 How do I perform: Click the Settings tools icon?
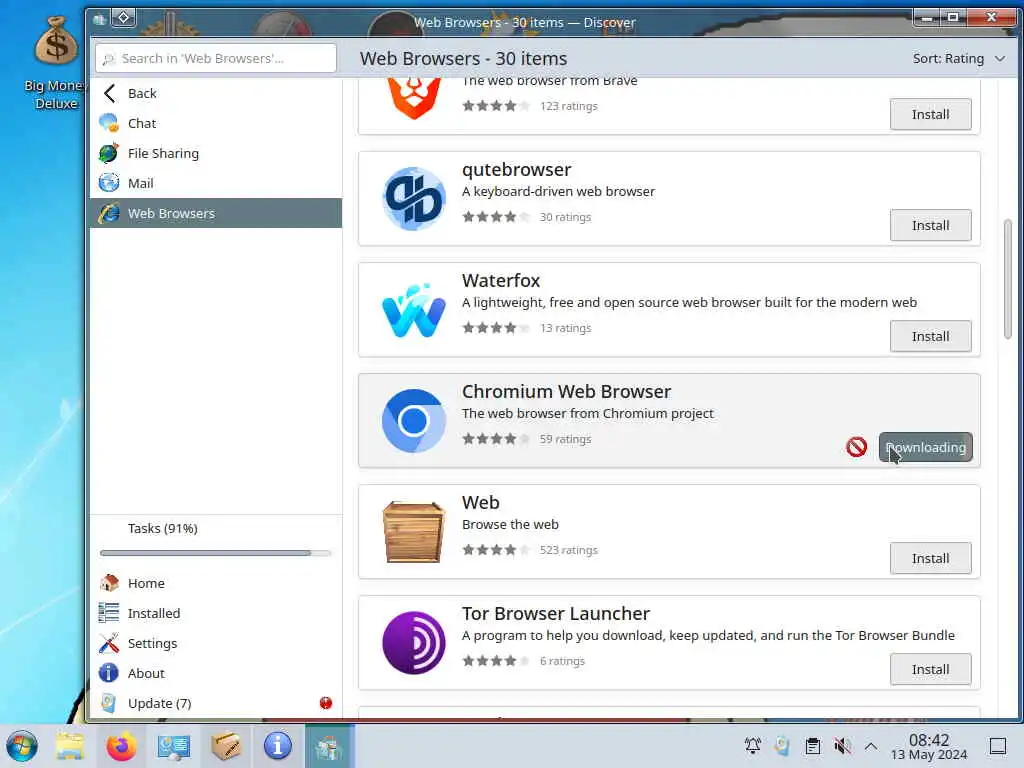[109, 643]
